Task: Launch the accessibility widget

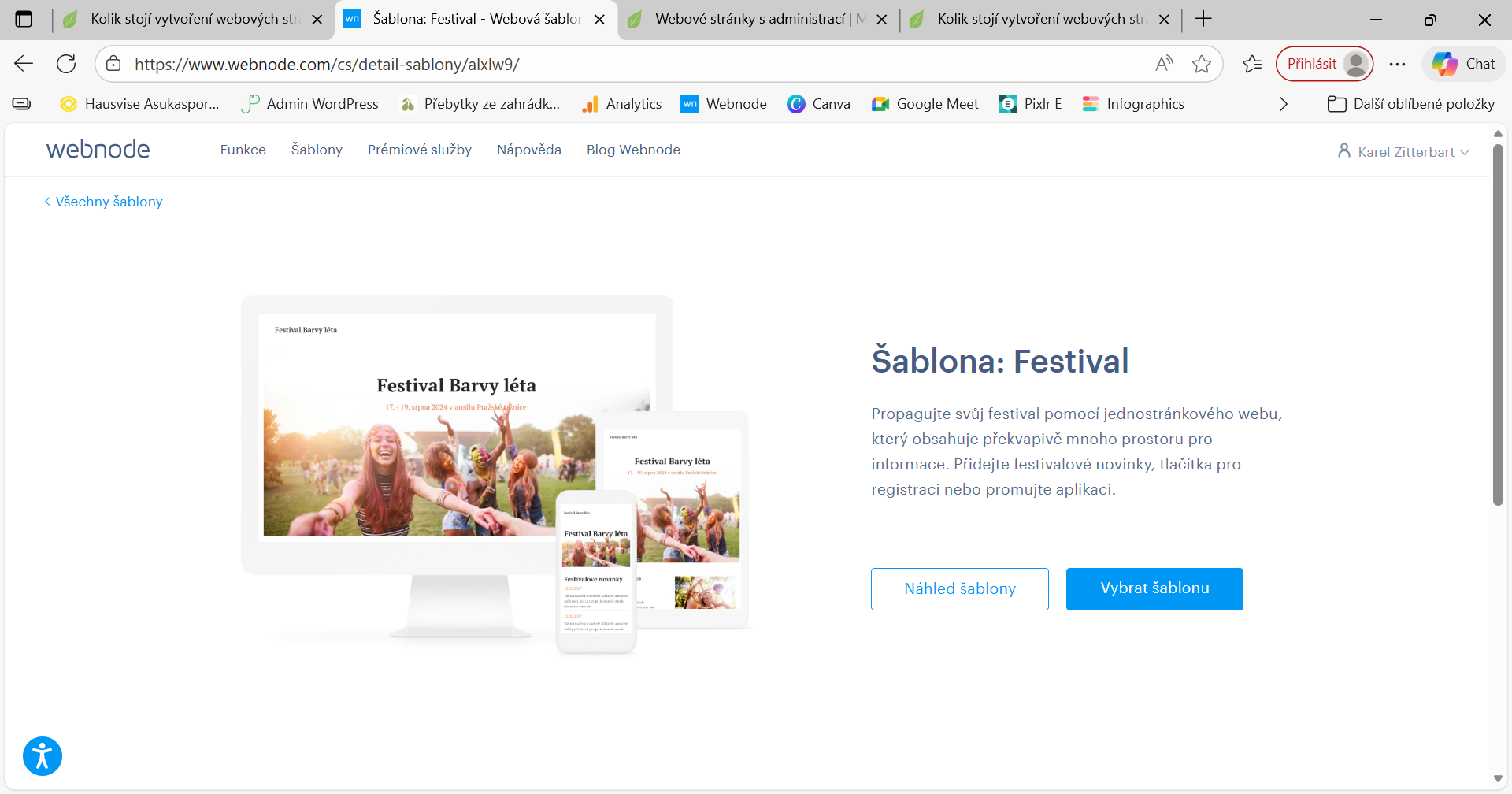Action: pos(42,755)
